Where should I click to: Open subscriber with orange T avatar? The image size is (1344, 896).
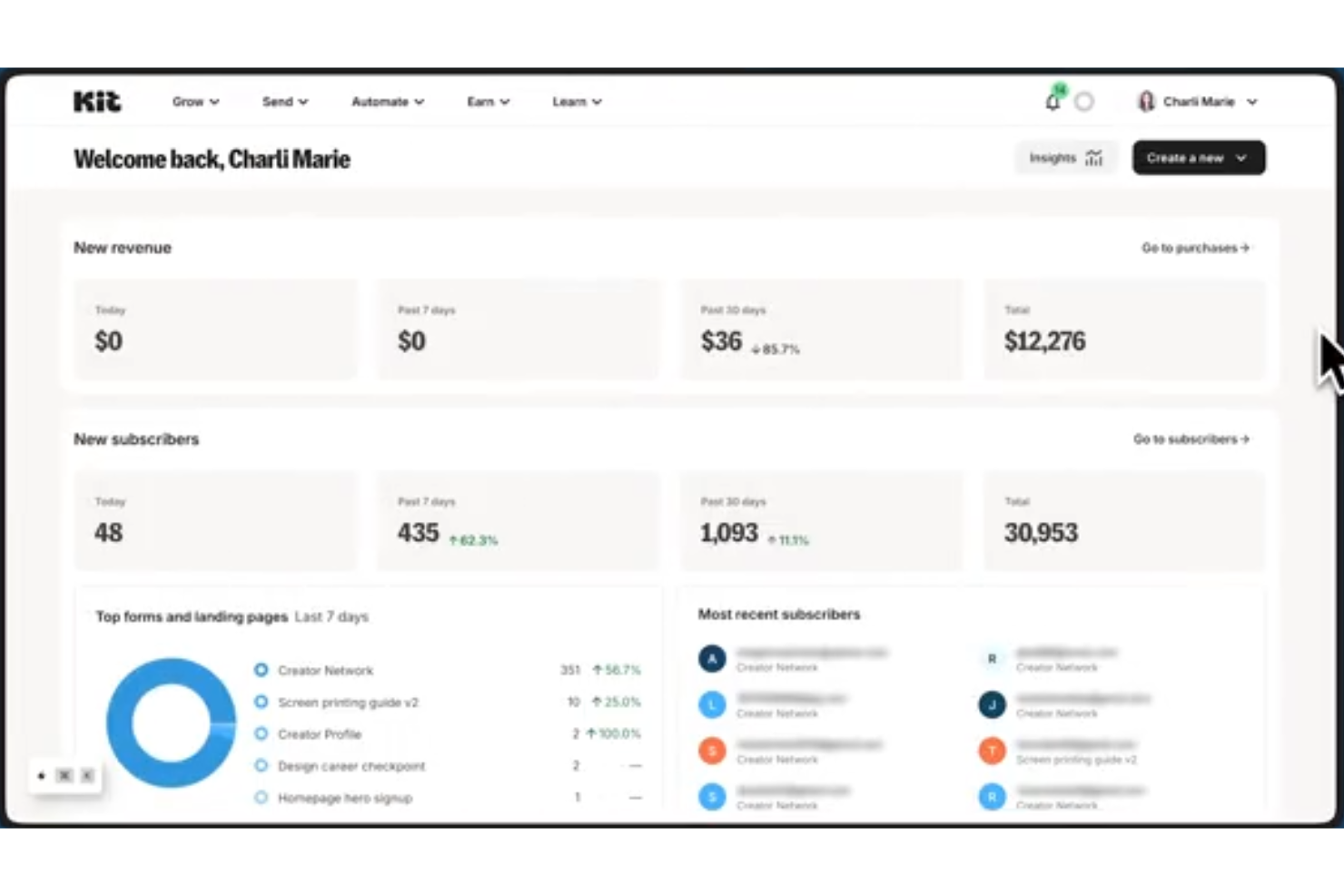[x=992, y=751]
